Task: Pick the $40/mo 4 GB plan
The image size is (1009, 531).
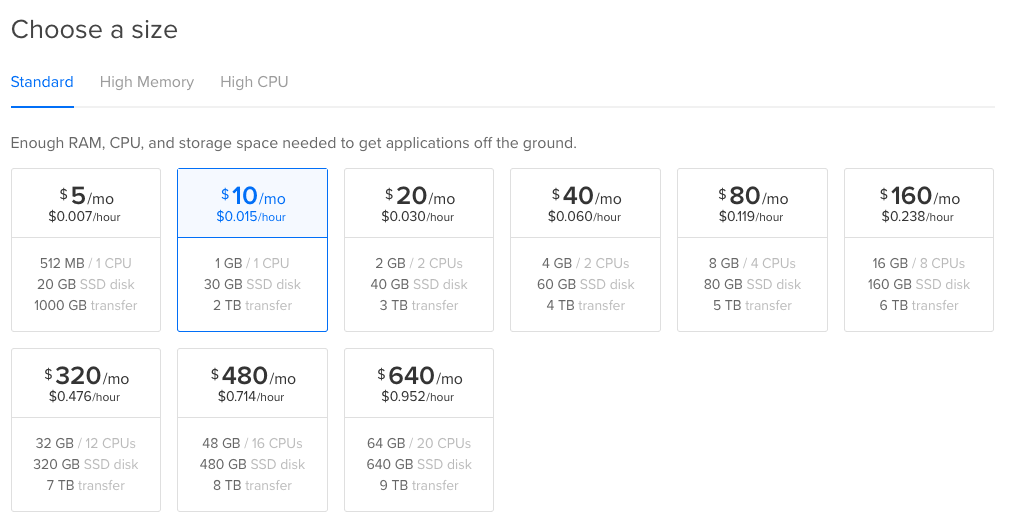Action: (586, 250)
